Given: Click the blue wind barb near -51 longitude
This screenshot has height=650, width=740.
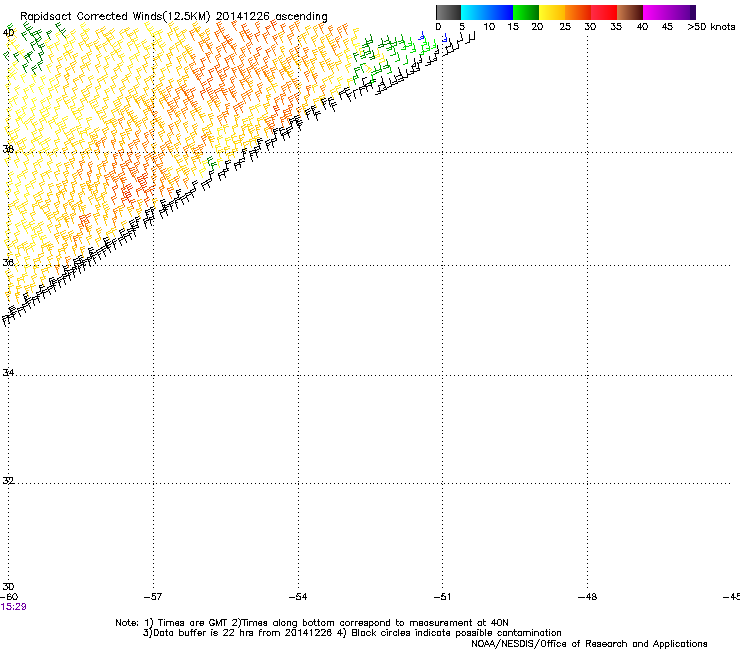Looking at the screenshot, I should (x=445, y=38).
